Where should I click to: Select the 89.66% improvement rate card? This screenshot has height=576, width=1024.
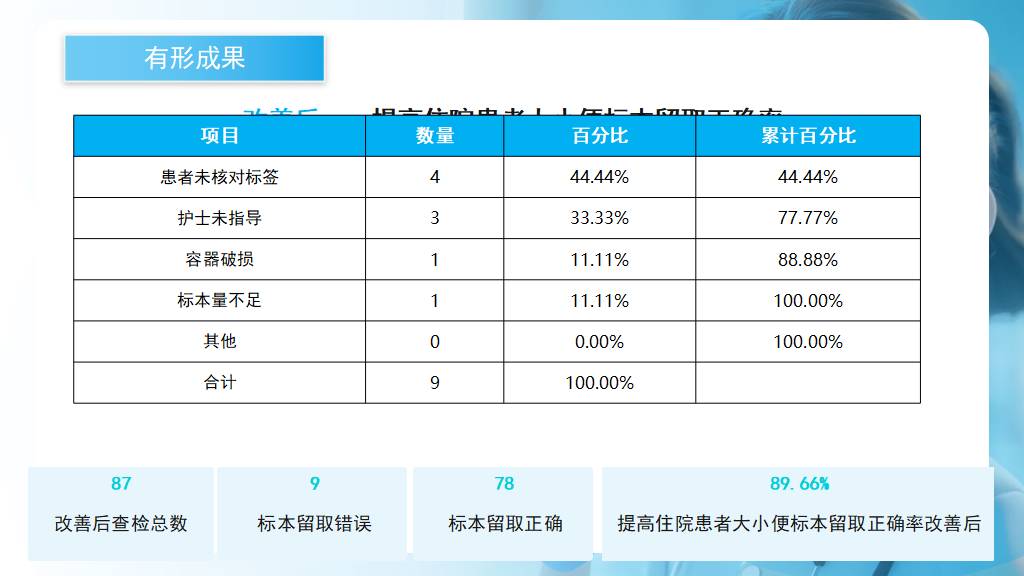click(x=798, y=512)
